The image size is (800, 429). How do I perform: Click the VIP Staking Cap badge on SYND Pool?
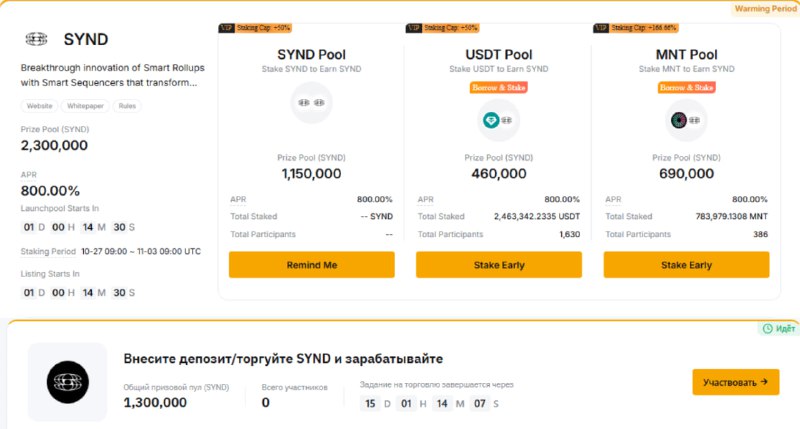point(255,28)
